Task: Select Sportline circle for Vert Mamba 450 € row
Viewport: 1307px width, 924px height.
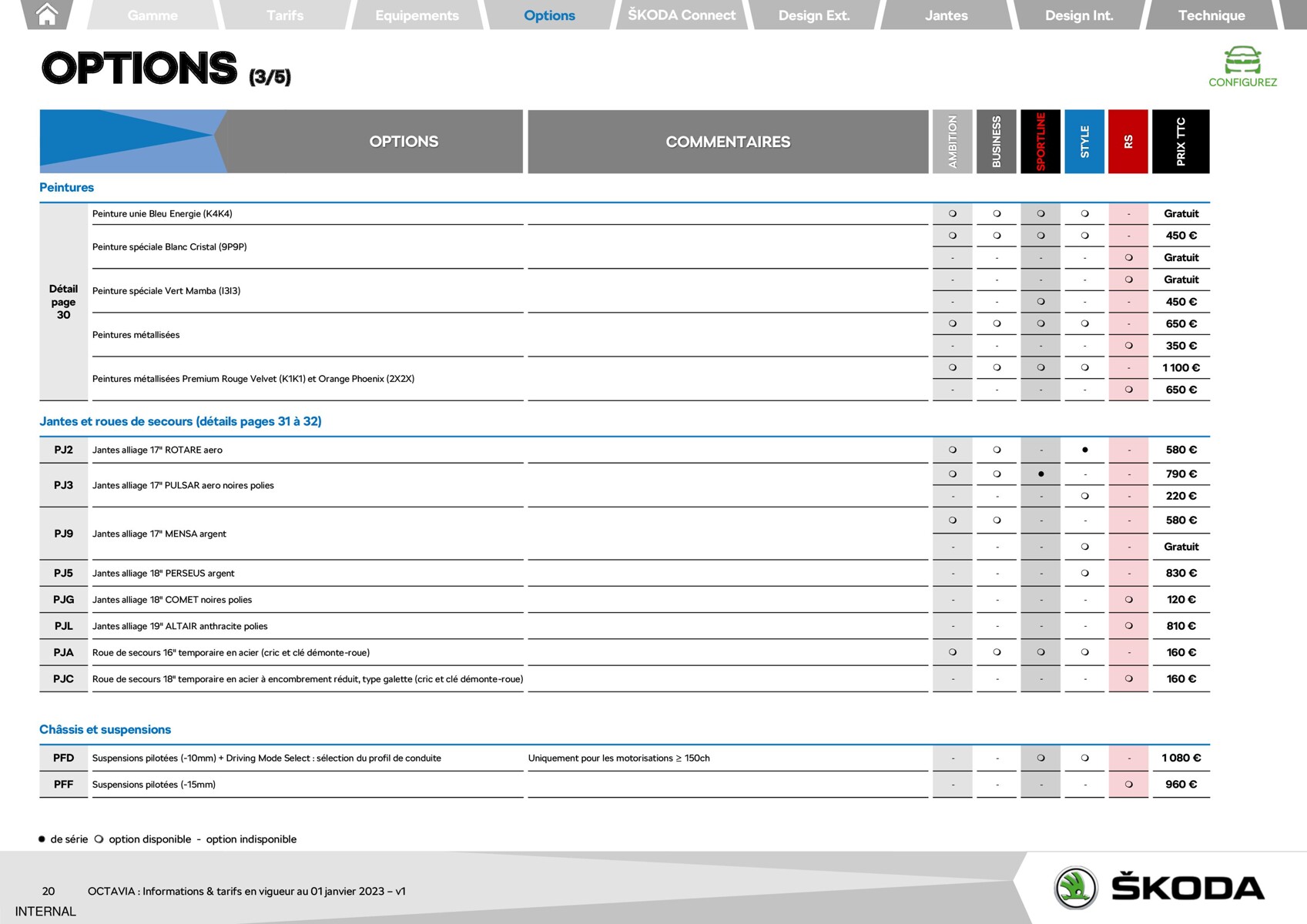Action: pyautogui.click(x=1041, y=302)
